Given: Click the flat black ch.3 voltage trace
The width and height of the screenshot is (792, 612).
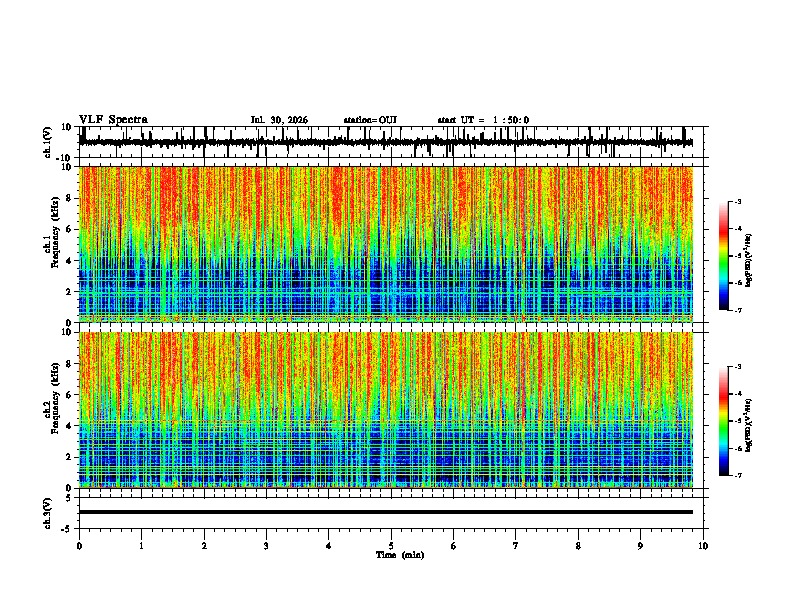Looking at the screenshot, I should [x=386, y=512].
